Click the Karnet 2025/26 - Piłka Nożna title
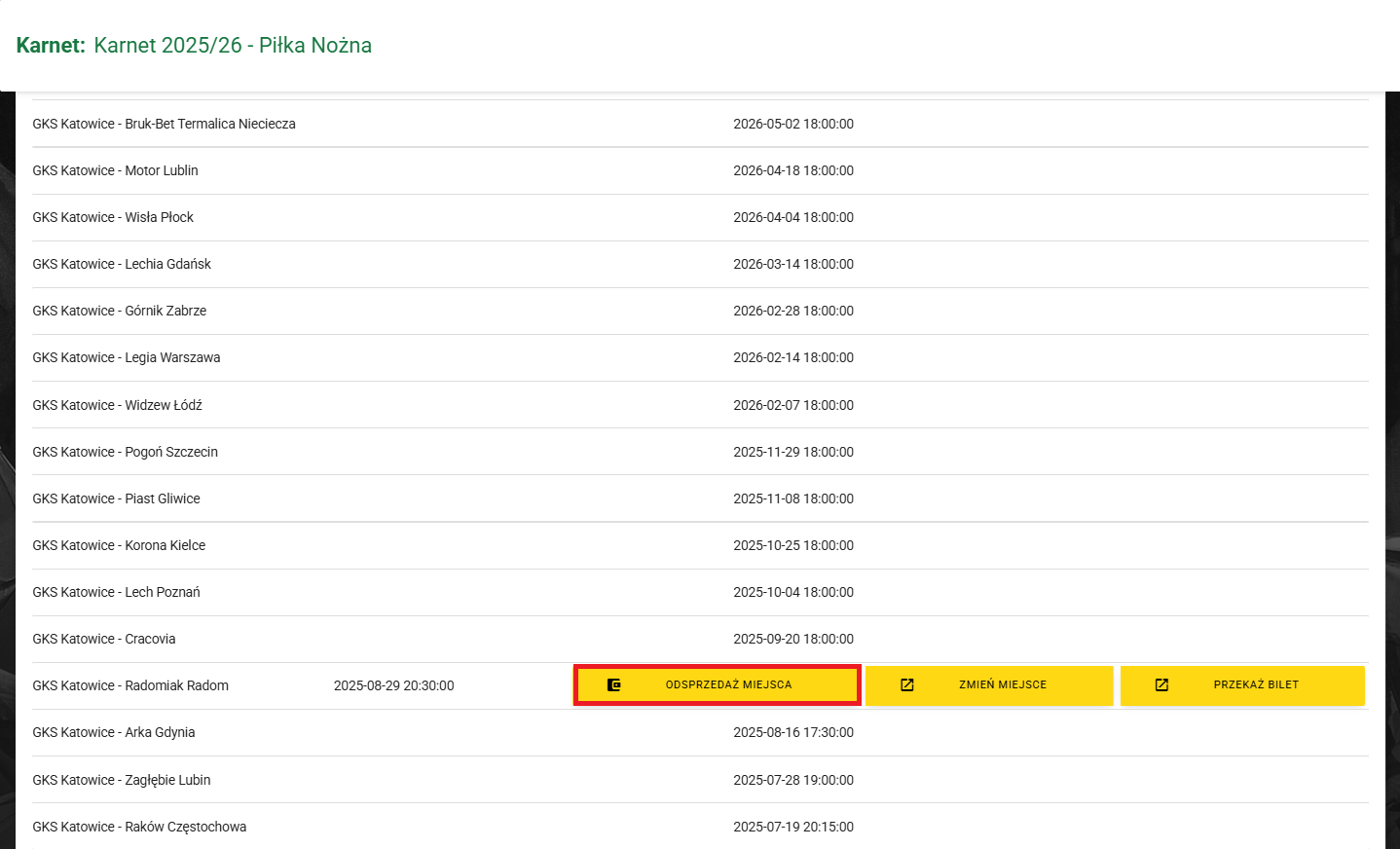The height and width of the screenshot is (849, 1400). tap(233, 46)
